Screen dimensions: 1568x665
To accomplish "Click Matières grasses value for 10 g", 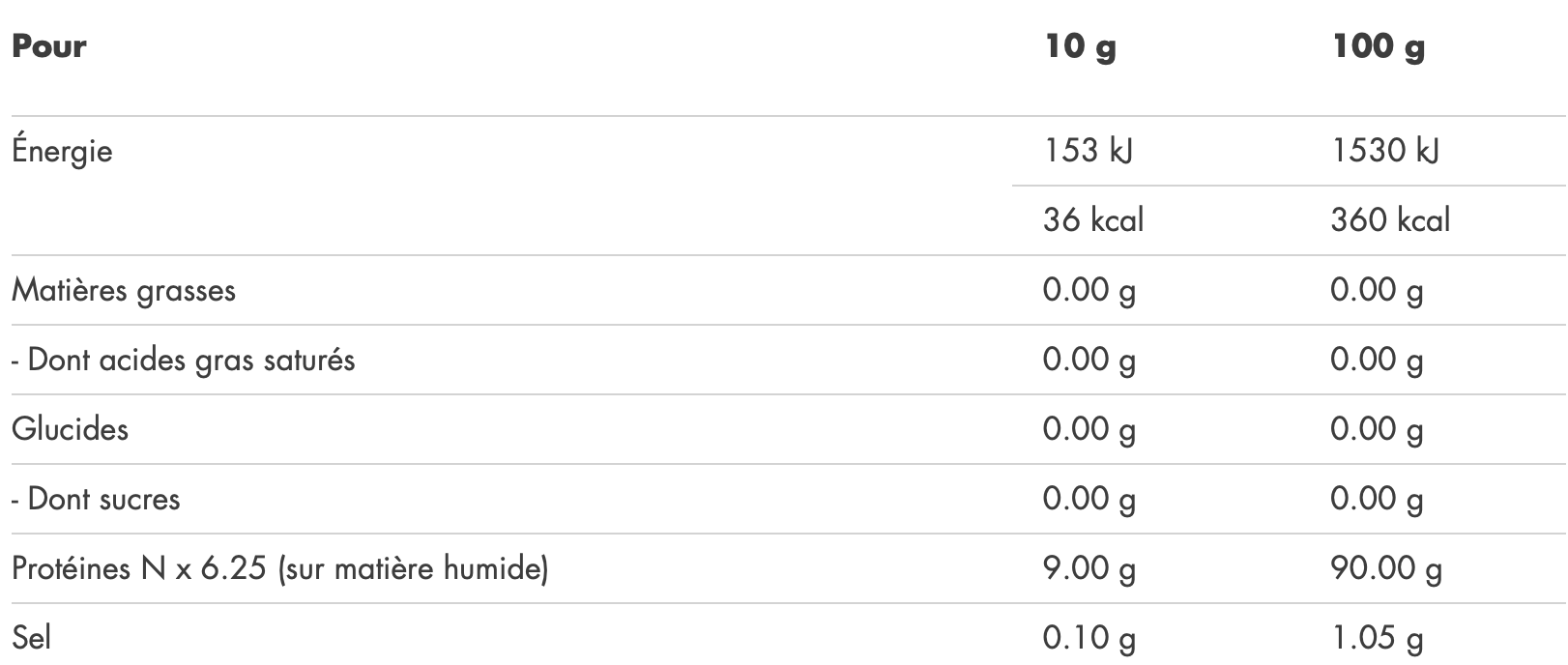I will (x=1089, y=290).
